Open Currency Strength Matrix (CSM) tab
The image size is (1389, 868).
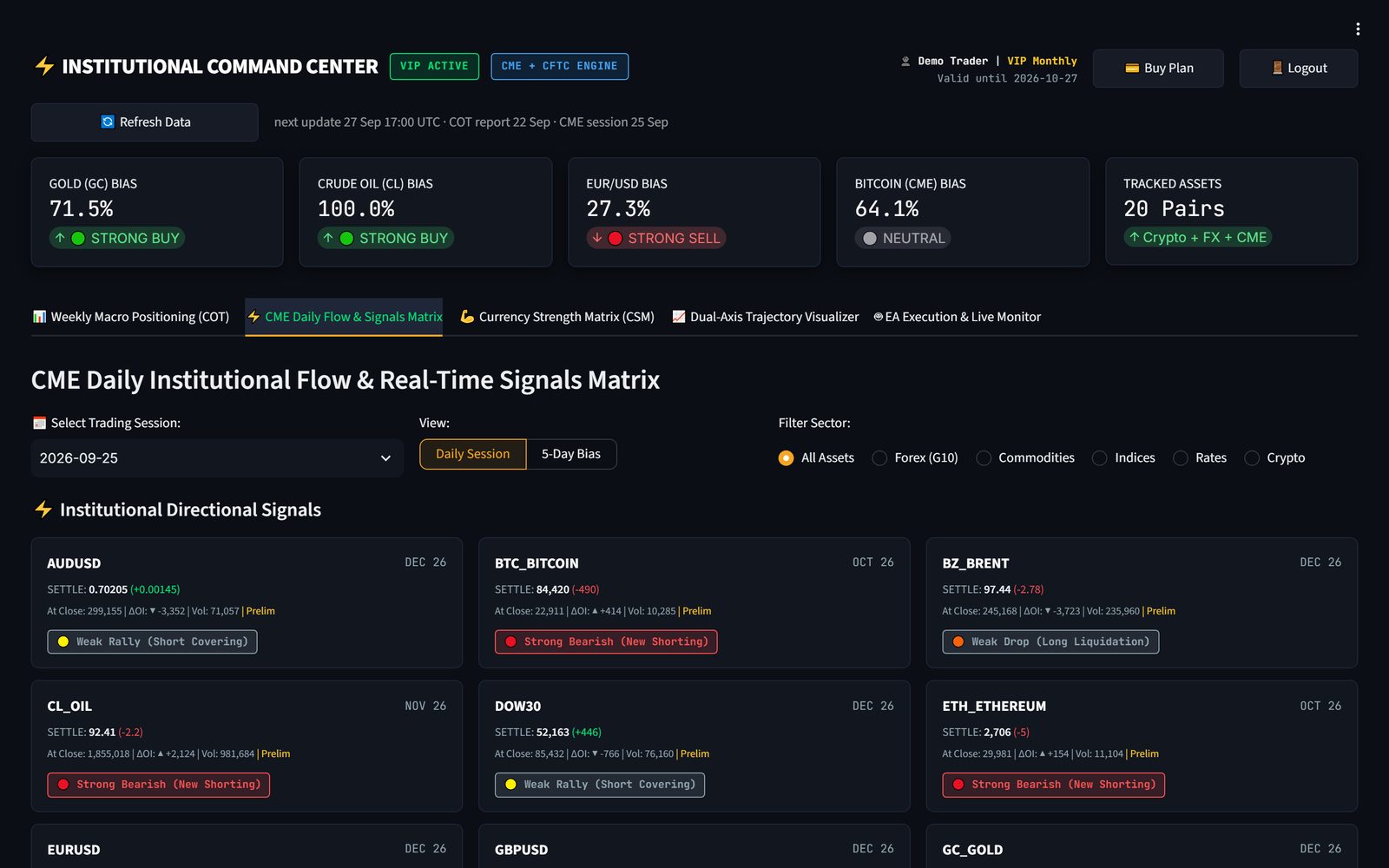tap(556, 317)
